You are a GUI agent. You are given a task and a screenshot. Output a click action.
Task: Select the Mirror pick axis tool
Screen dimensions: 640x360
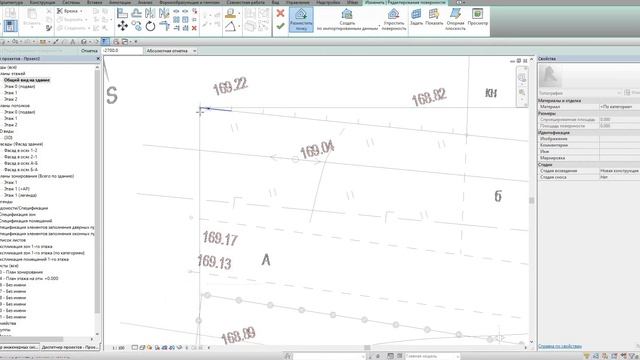[150, 13]
